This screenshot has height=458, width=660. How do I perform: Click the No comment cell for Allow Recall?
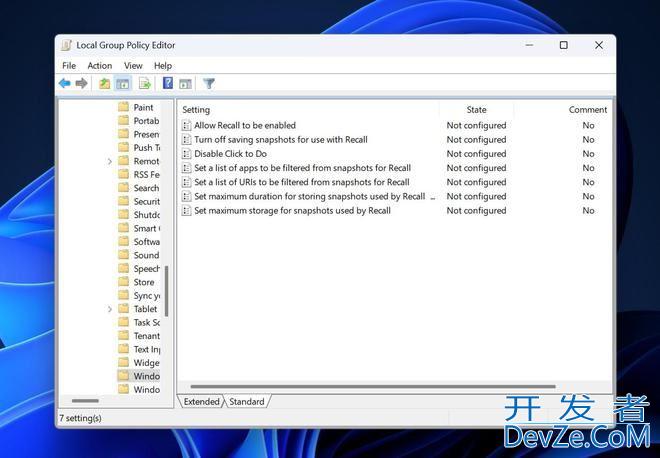tap(588, 125)
